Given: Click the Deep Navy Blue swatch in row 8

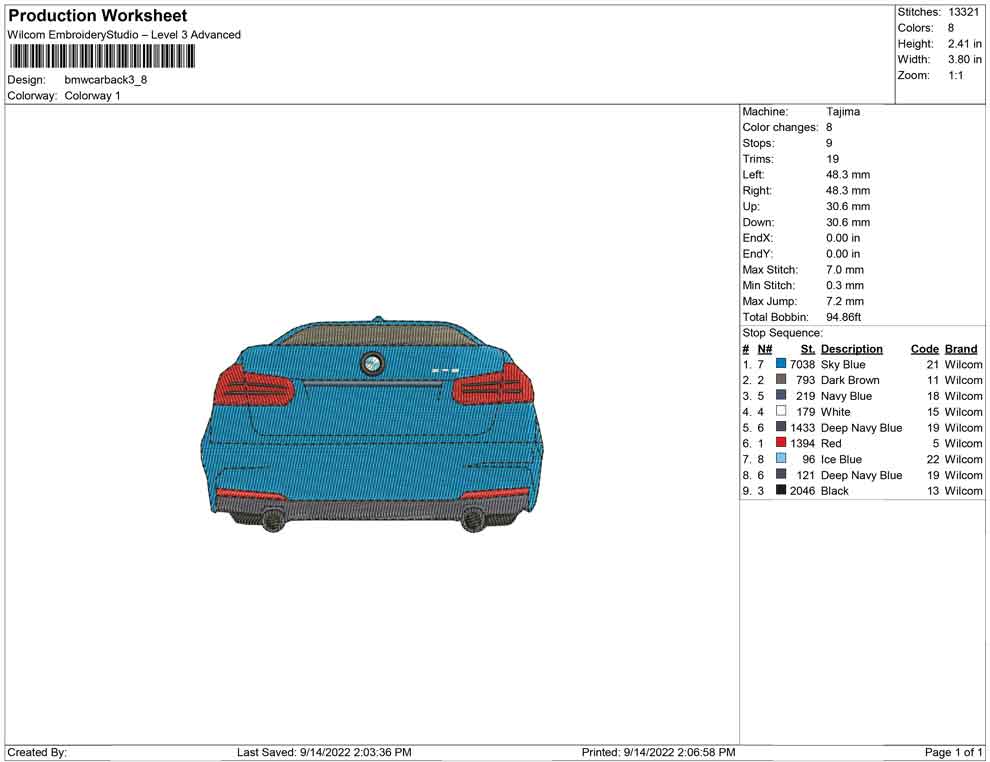Looking at the screenshot, I should 781,474.
